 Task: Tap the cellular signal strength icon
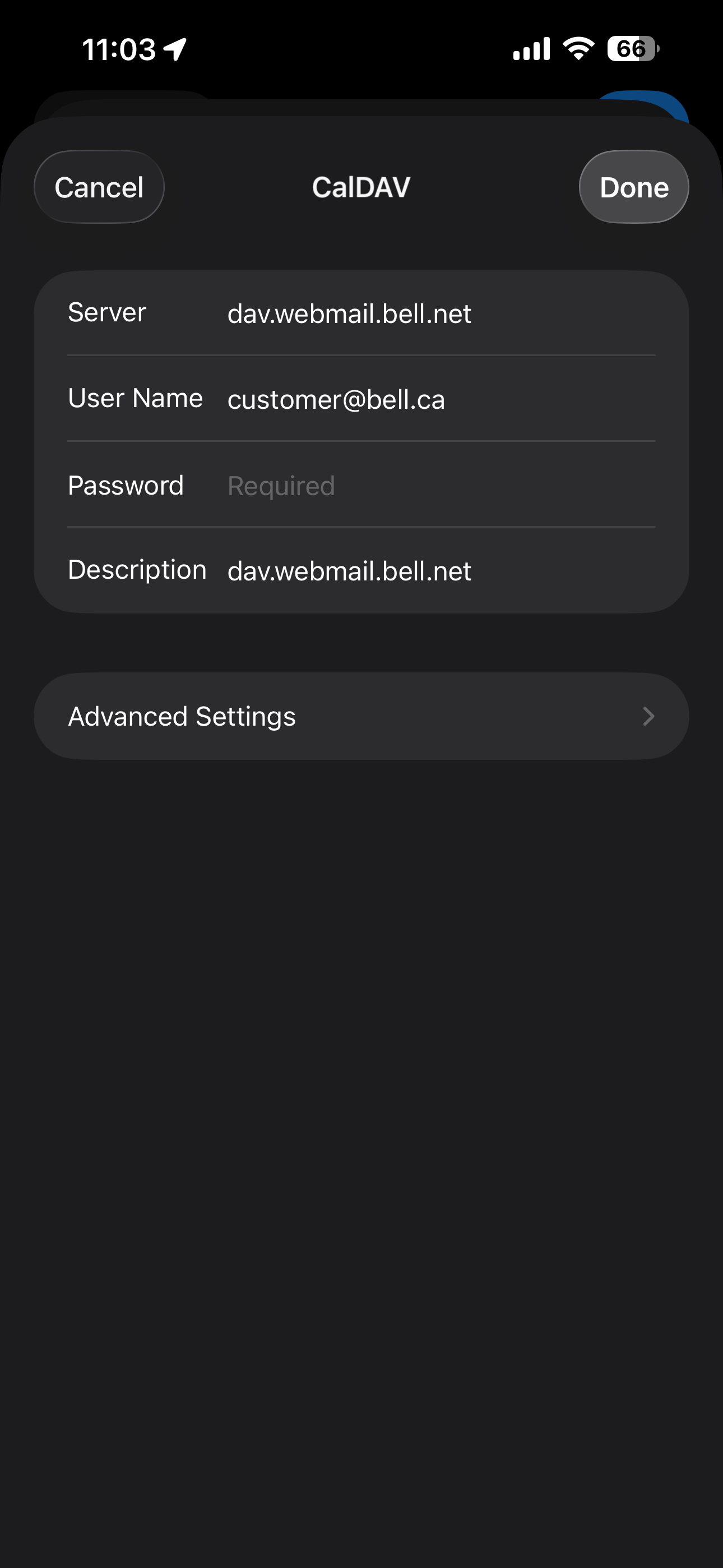coord(531,49)
